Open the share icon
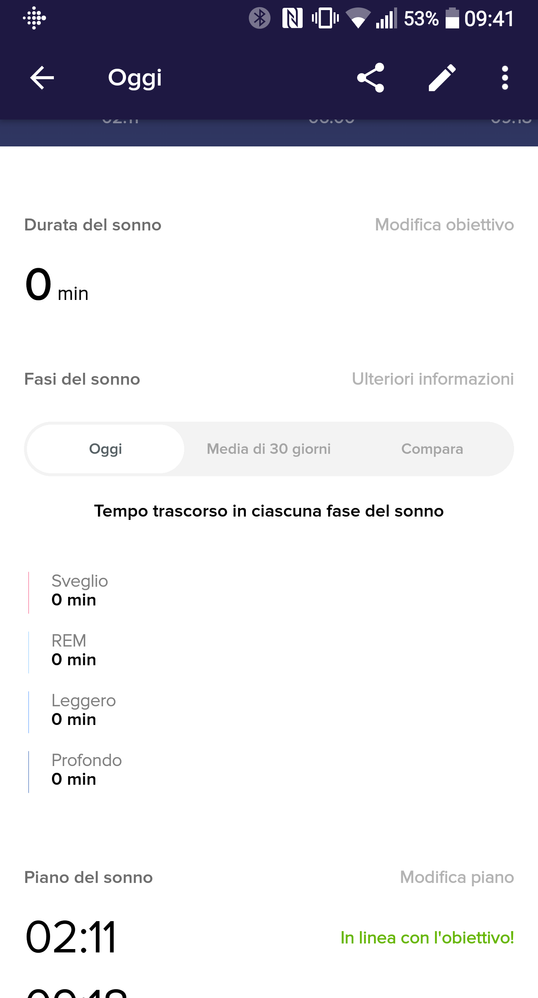The image size is (538, 998). pyautogui.click(x=371, y=78)
